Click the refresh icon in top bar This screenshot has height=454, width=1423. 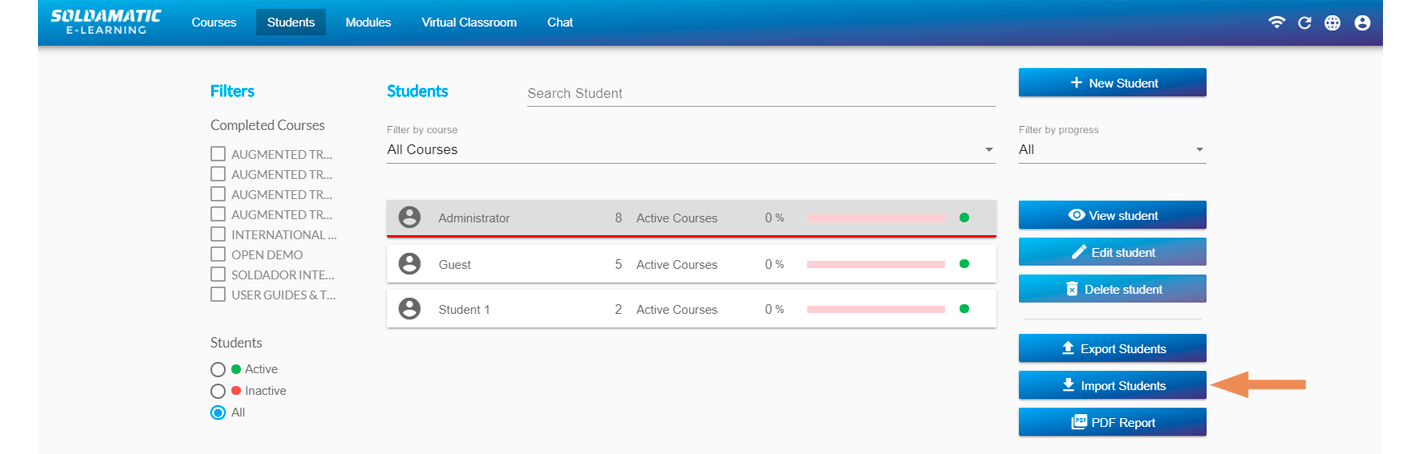[1304, 22]
